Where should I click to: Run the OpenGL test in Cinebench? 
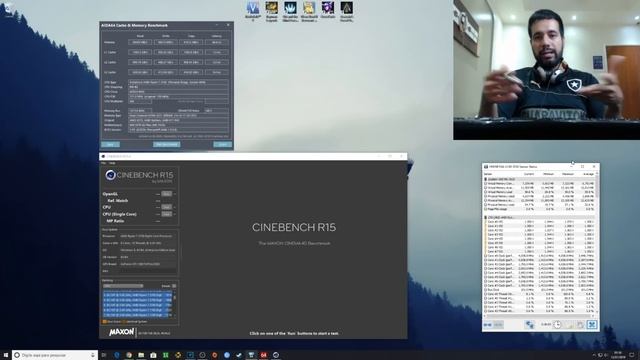167,194
